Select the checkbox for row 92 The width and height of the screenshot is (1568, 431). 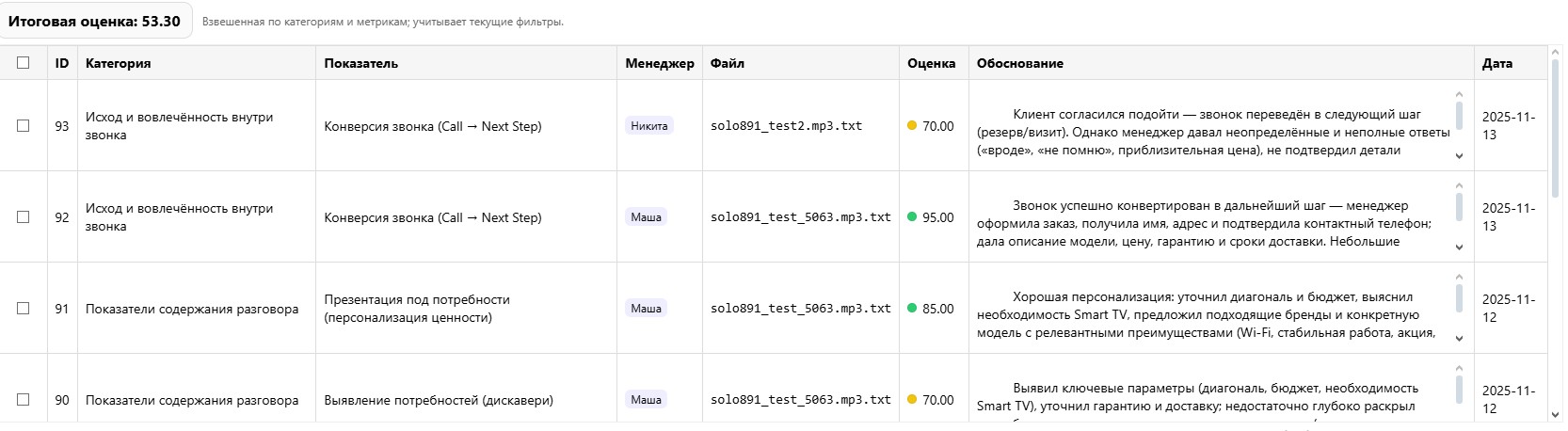click(x=24, y=217)
